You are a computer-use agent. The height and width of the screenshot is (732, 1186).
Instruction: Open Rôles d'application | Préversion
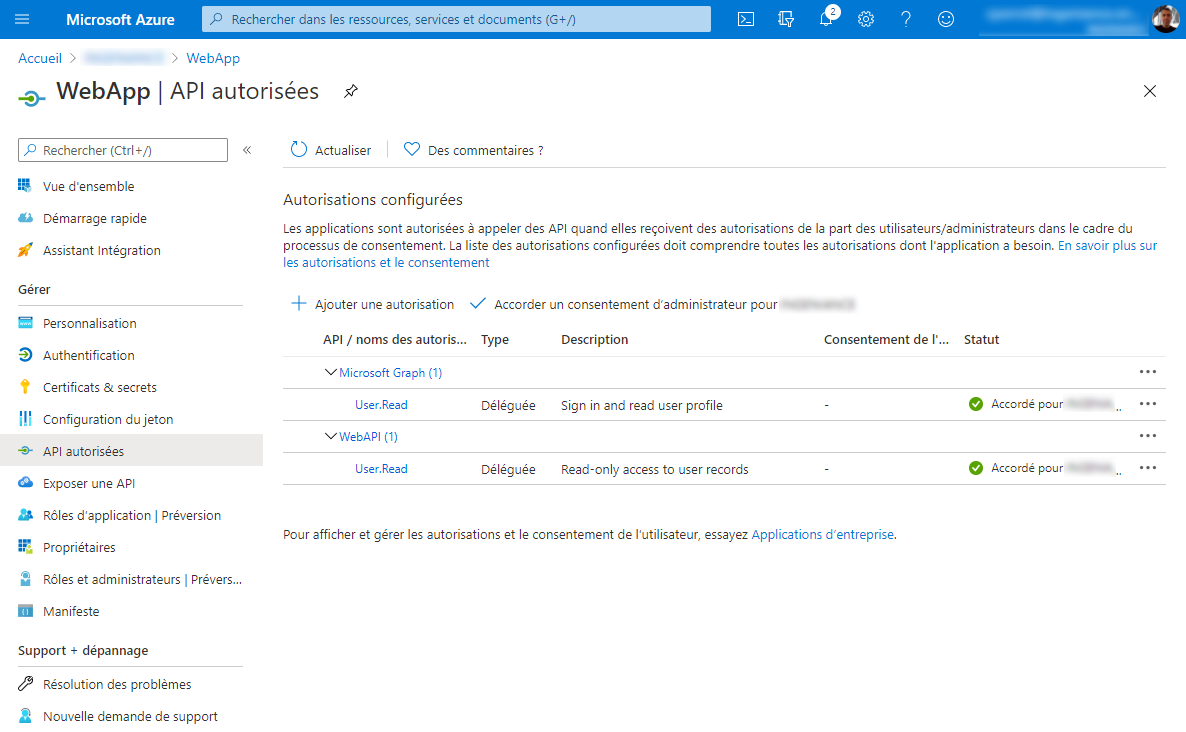pyautogui.click(x=132, y=516)
